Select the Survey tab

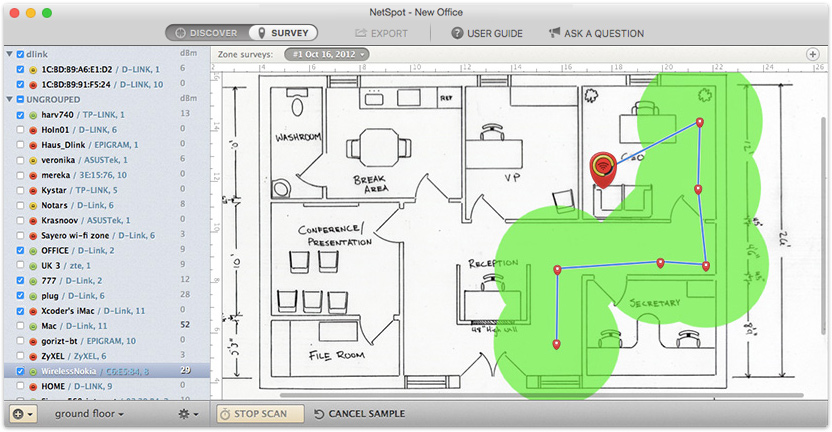click(x=283, y=33)
